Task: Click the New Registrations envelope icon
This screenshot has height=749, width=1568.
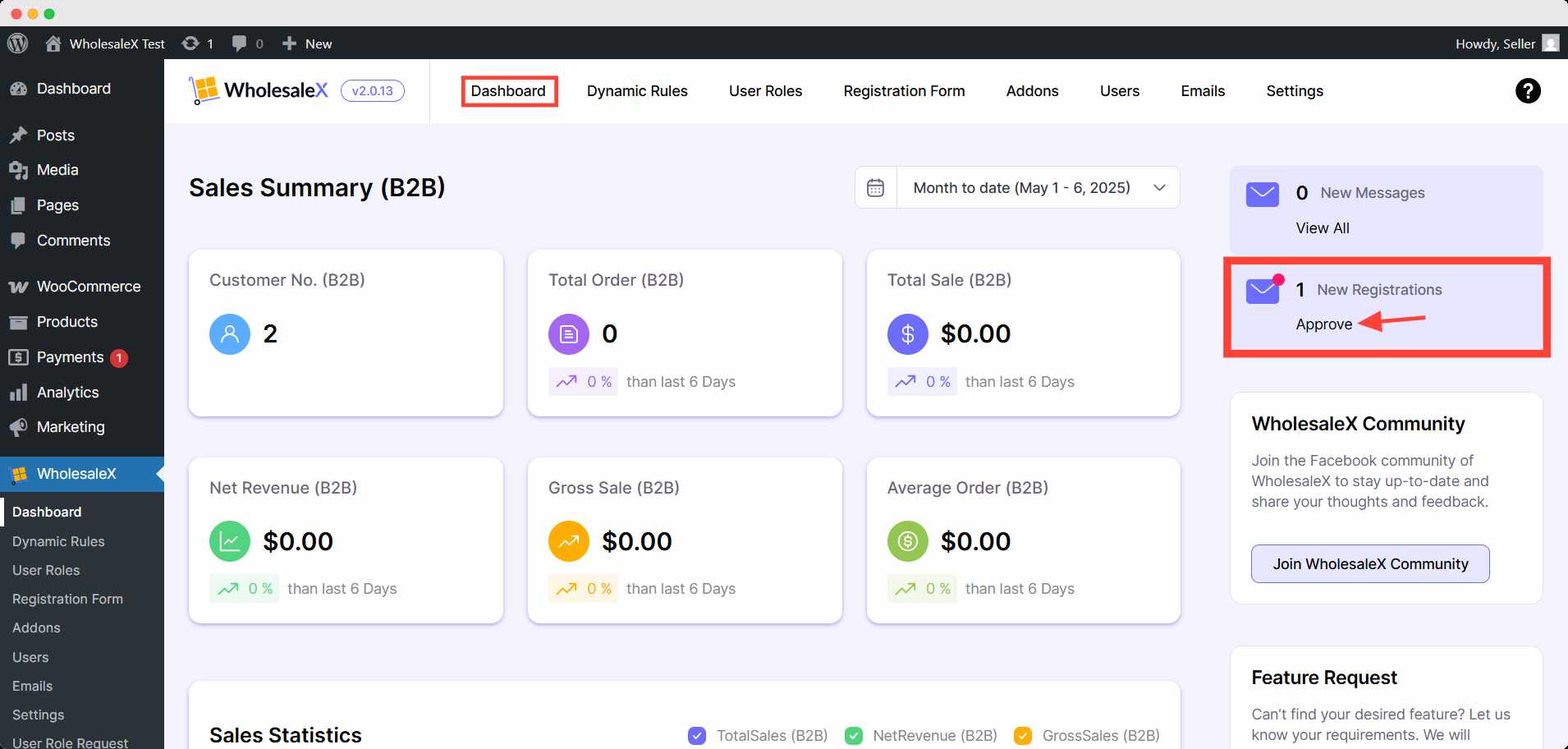Action: click(1263, 291)
